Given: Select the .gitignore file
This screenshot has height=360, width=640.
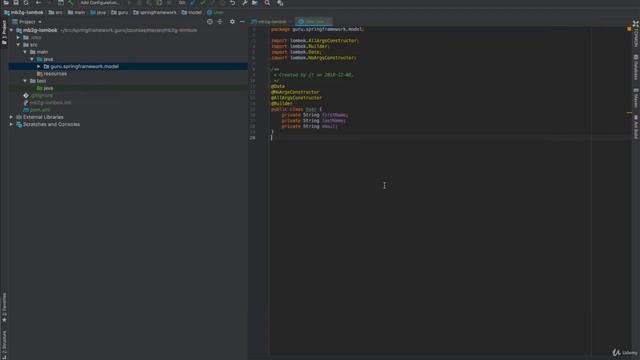Looking at the screenshot, I should (38, 96).
